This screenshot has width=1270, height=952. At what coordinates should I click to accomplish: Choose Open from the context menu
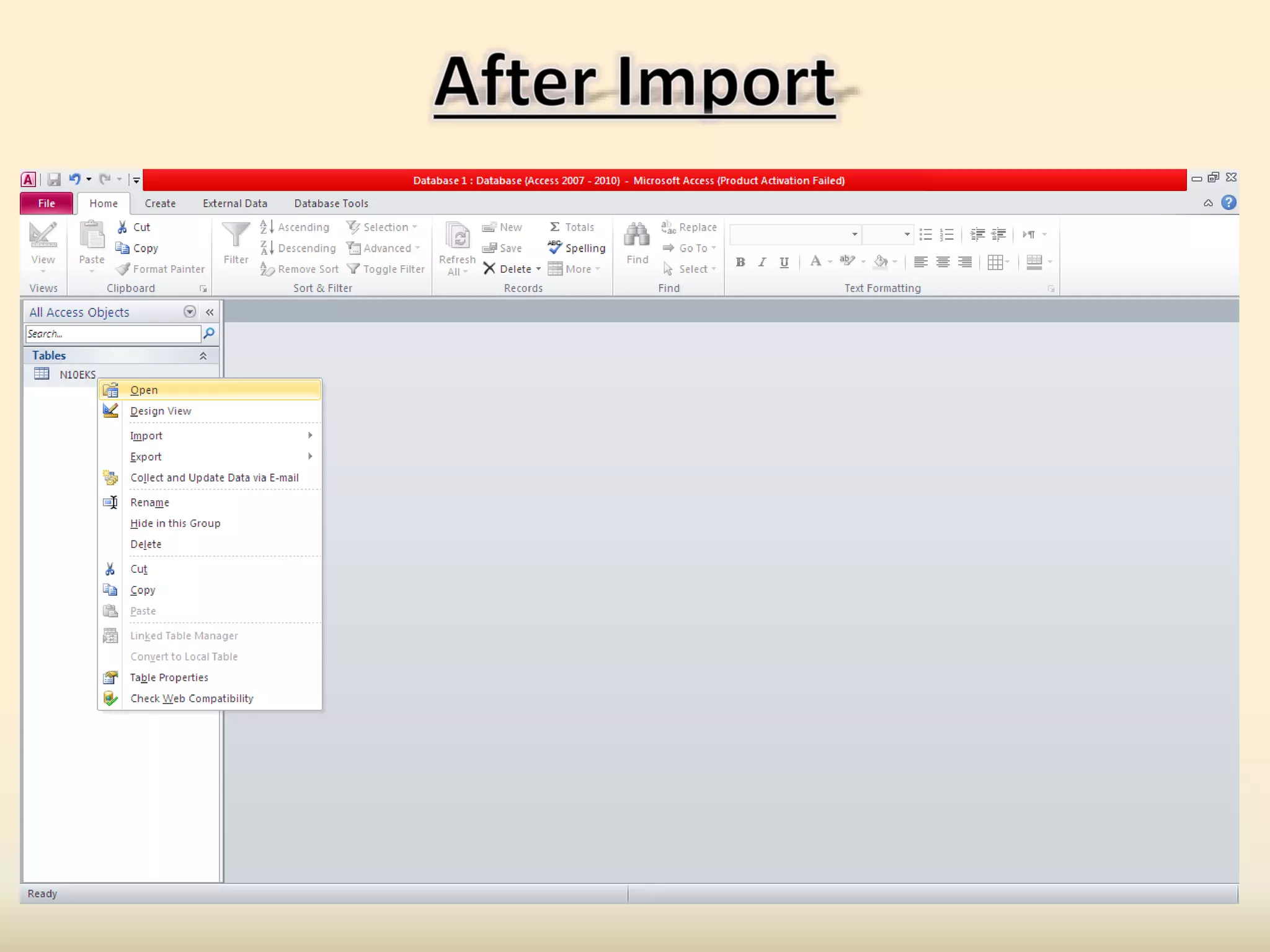[144, 390]
